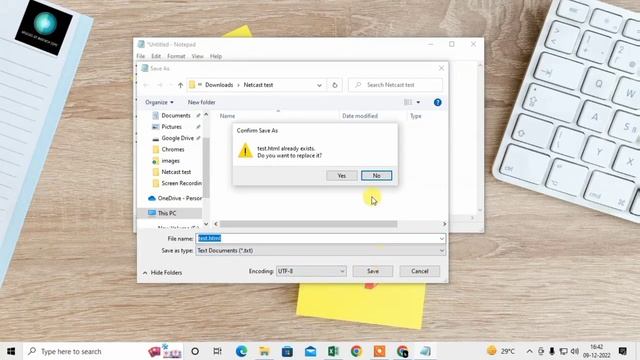Open the view options dropdown arrow

pos(418,102)
